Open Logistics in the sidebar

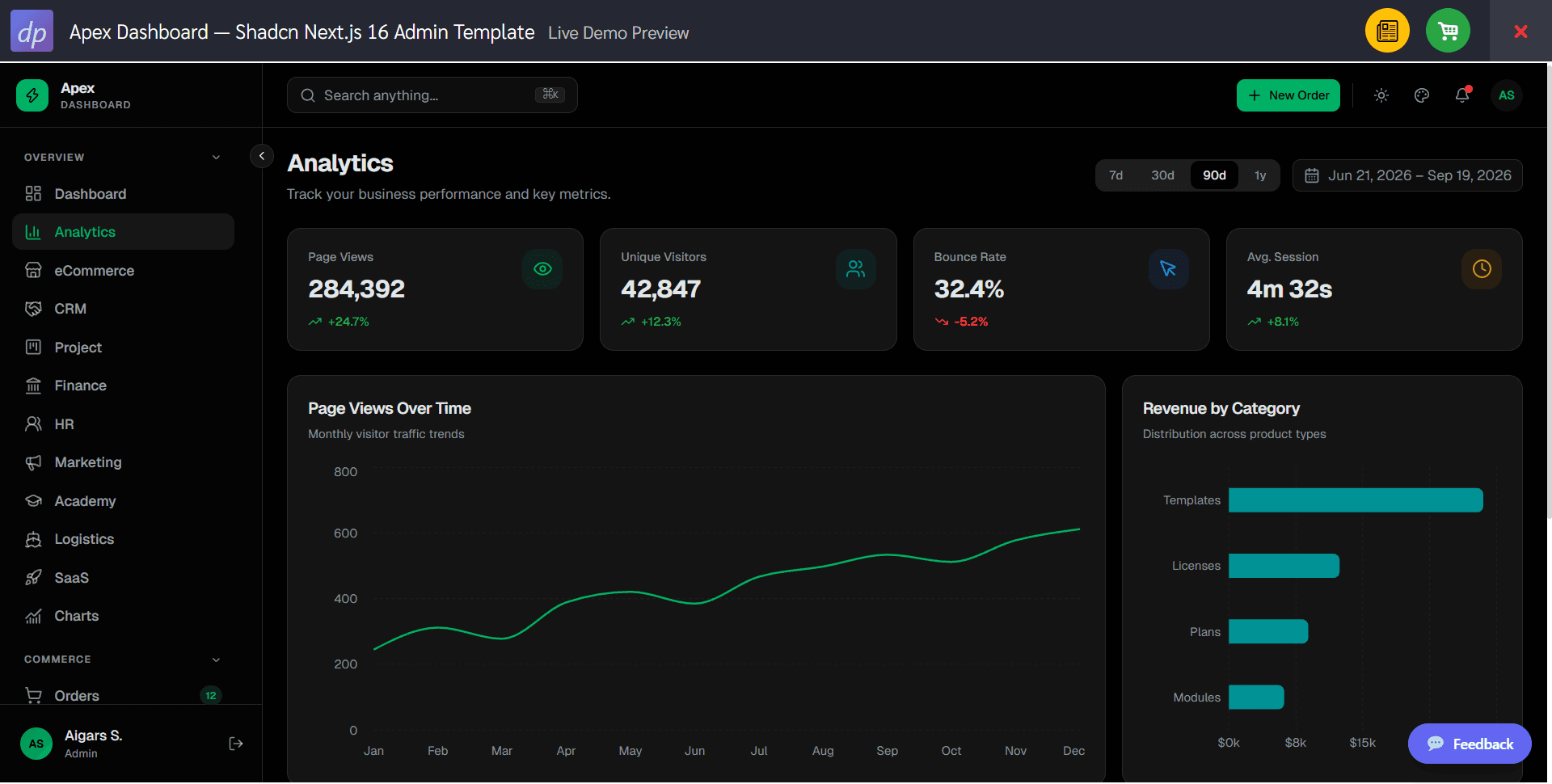[123, 539]
